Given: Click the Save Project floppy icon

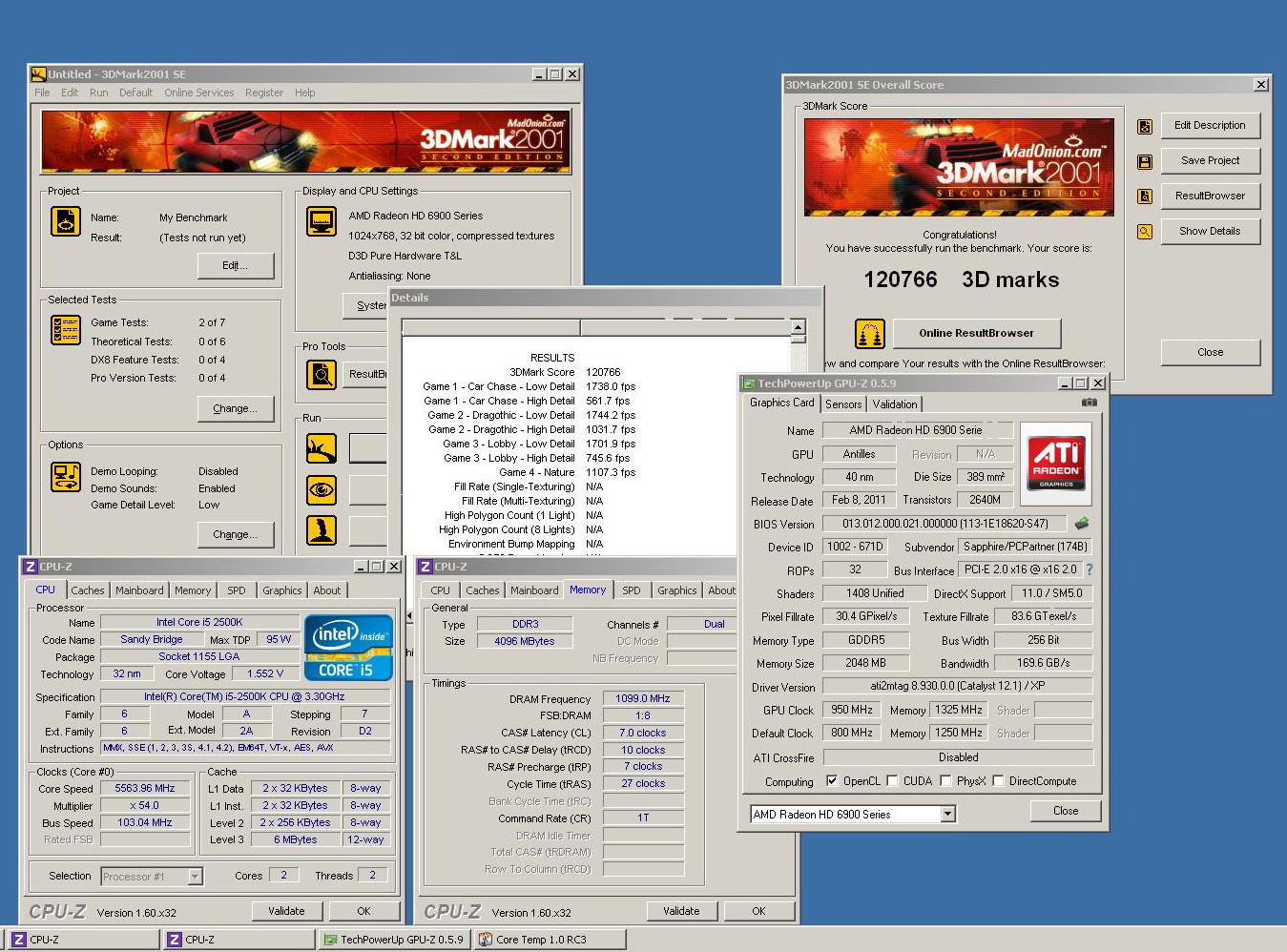Looking at the screenshot, I should coord(1145,161).
